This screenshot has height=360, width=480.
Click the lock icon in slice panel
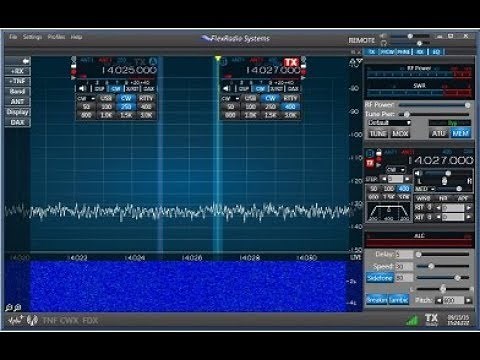point(379,153)
